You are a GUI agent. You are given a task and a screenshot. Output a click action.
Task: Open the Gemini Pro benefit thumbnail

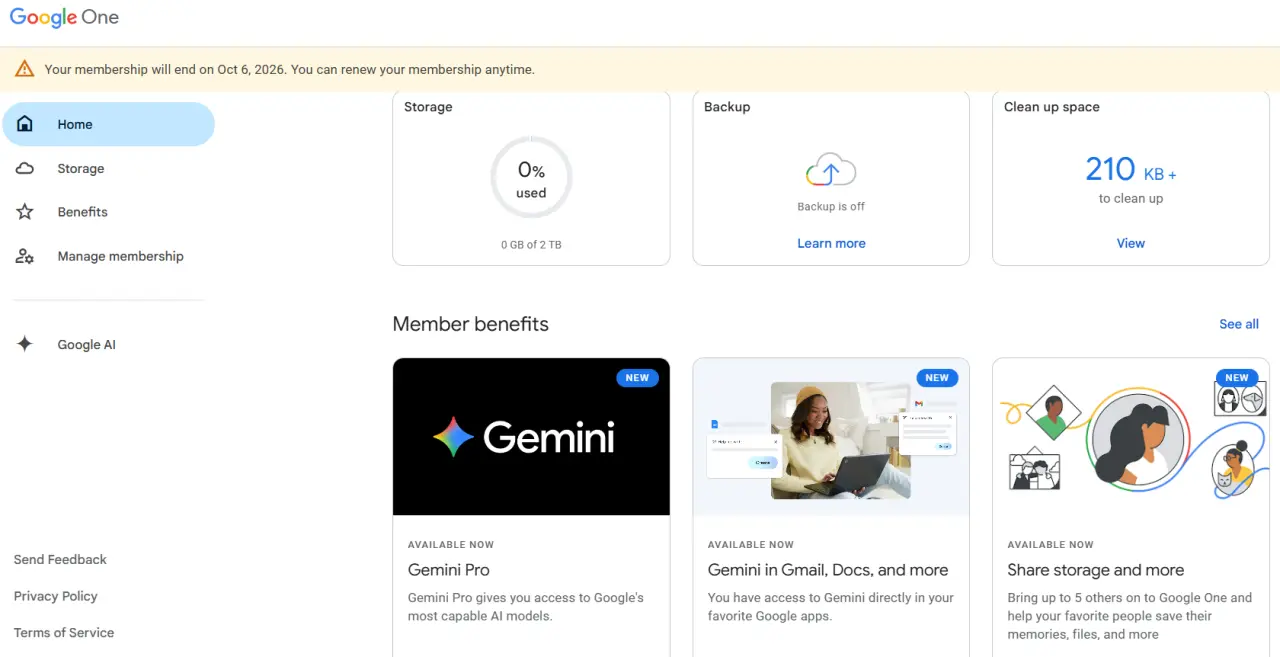(531, 437)
